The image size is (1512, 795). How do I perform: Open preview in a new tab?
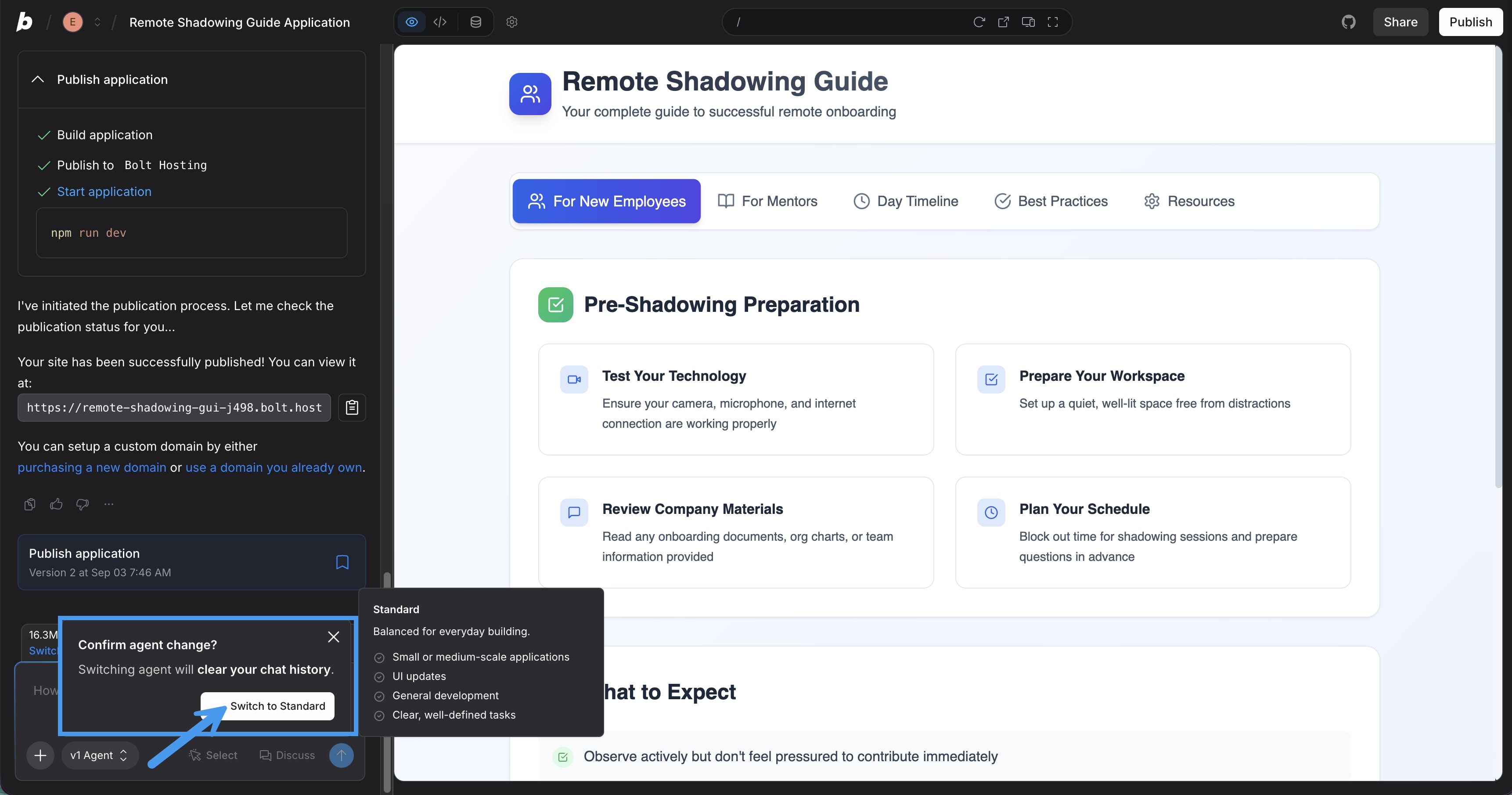[1004, 22]
